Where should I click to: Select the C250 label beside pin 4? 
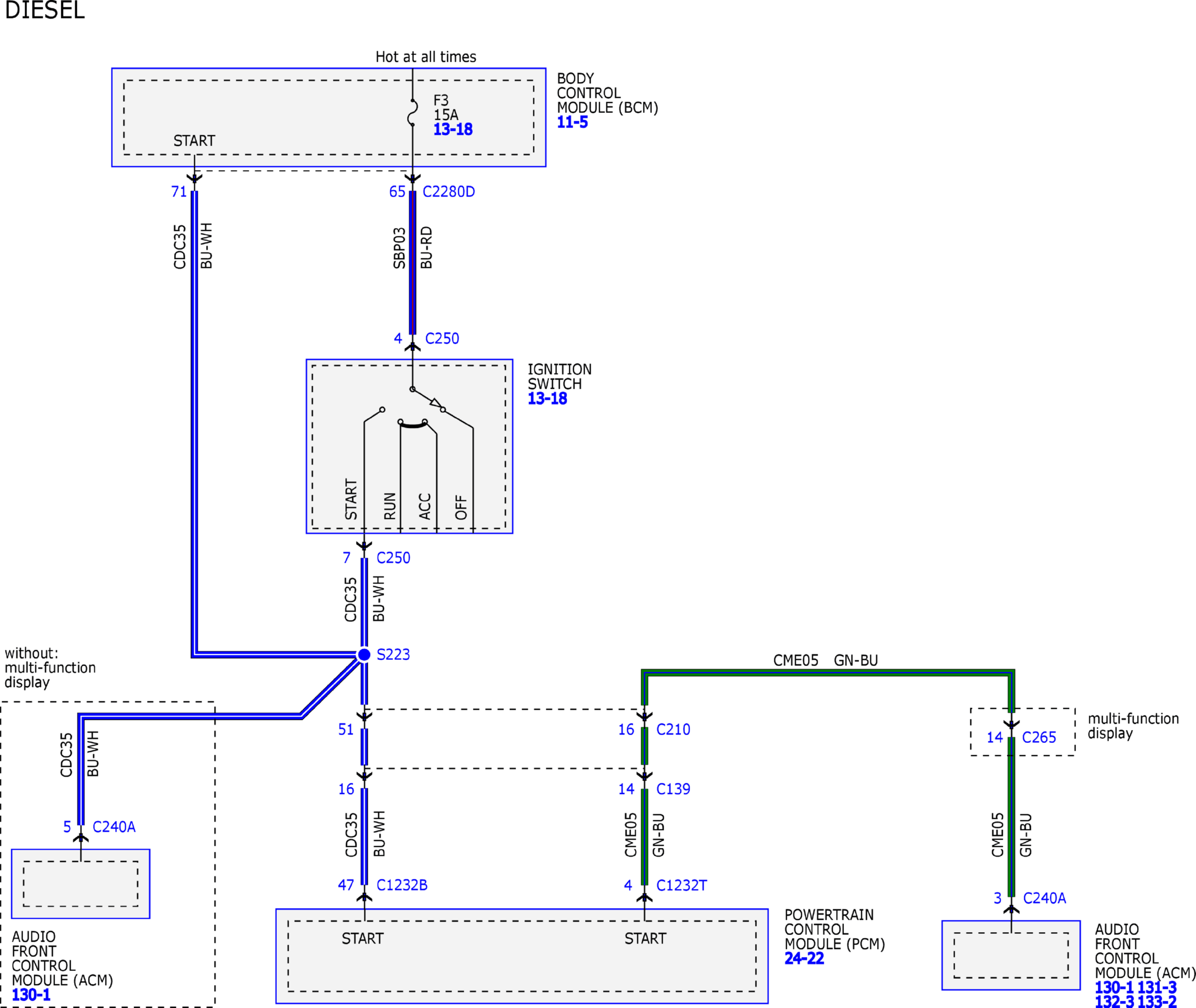click(442, 339)
